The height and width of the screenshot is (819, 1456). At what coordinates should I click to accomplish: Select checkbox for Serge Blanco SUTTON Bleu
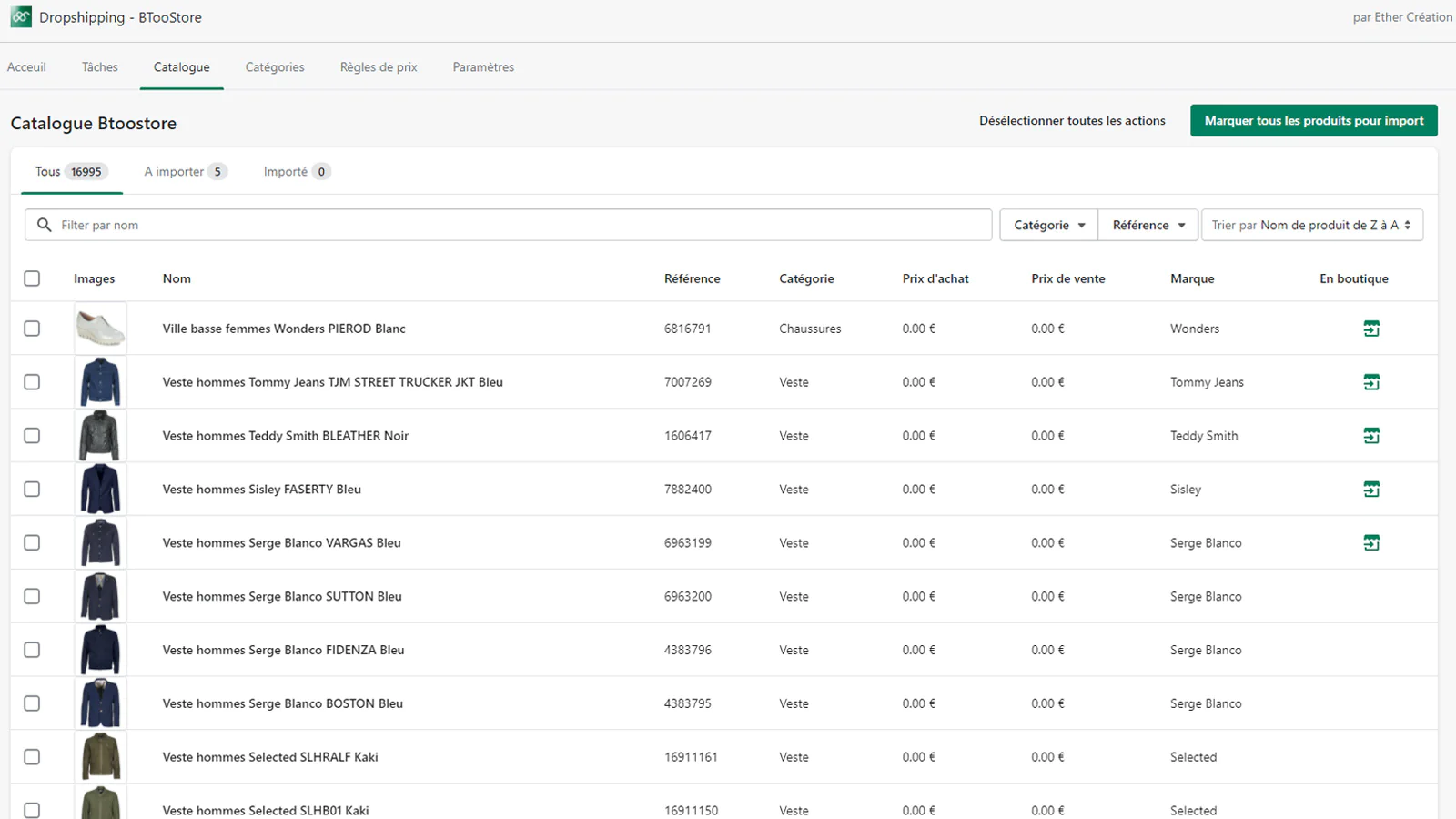[x=32, y=596]
